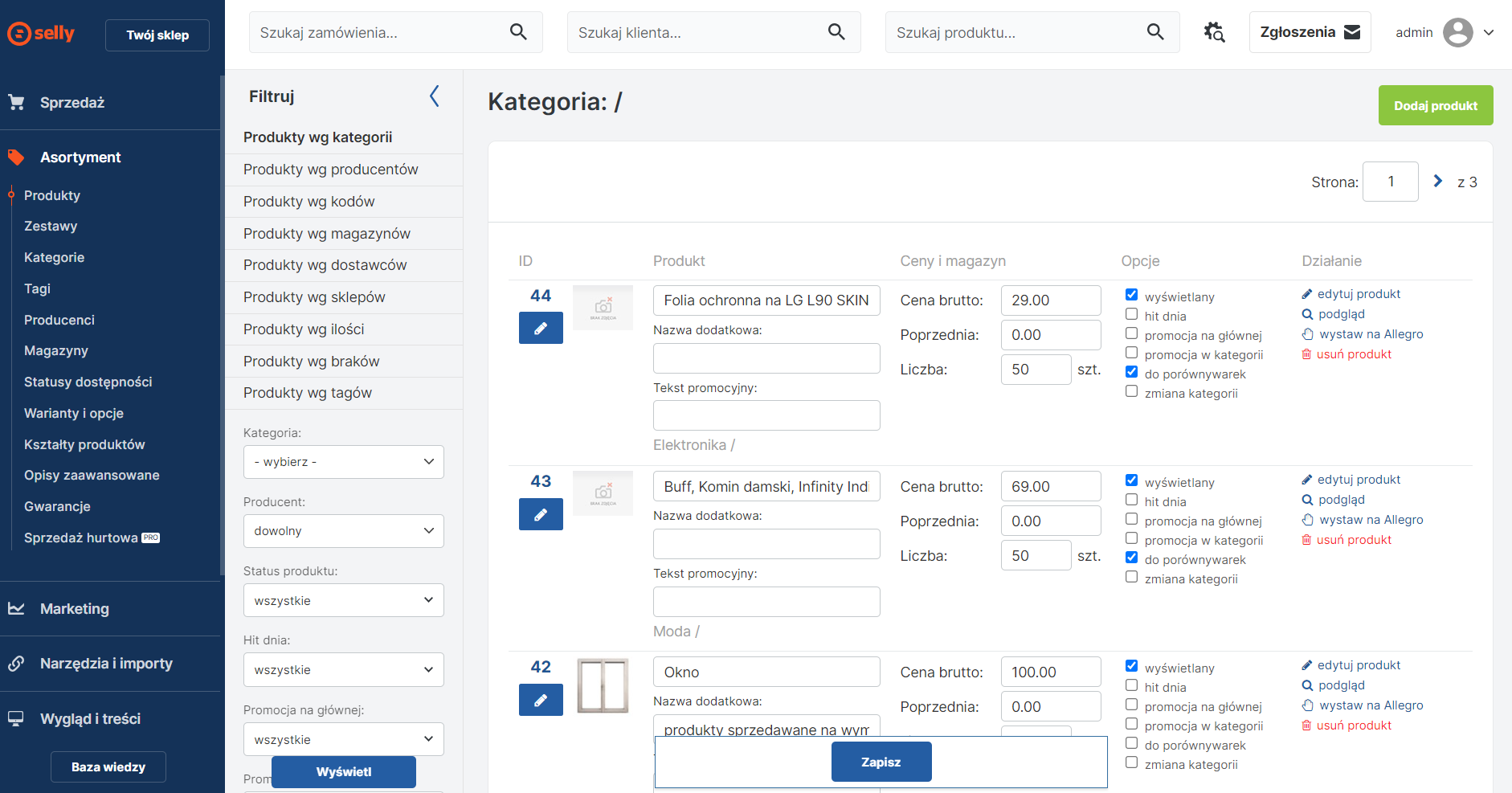Click 'usuń produkt' link for product 44

[x=1353, y=354]
